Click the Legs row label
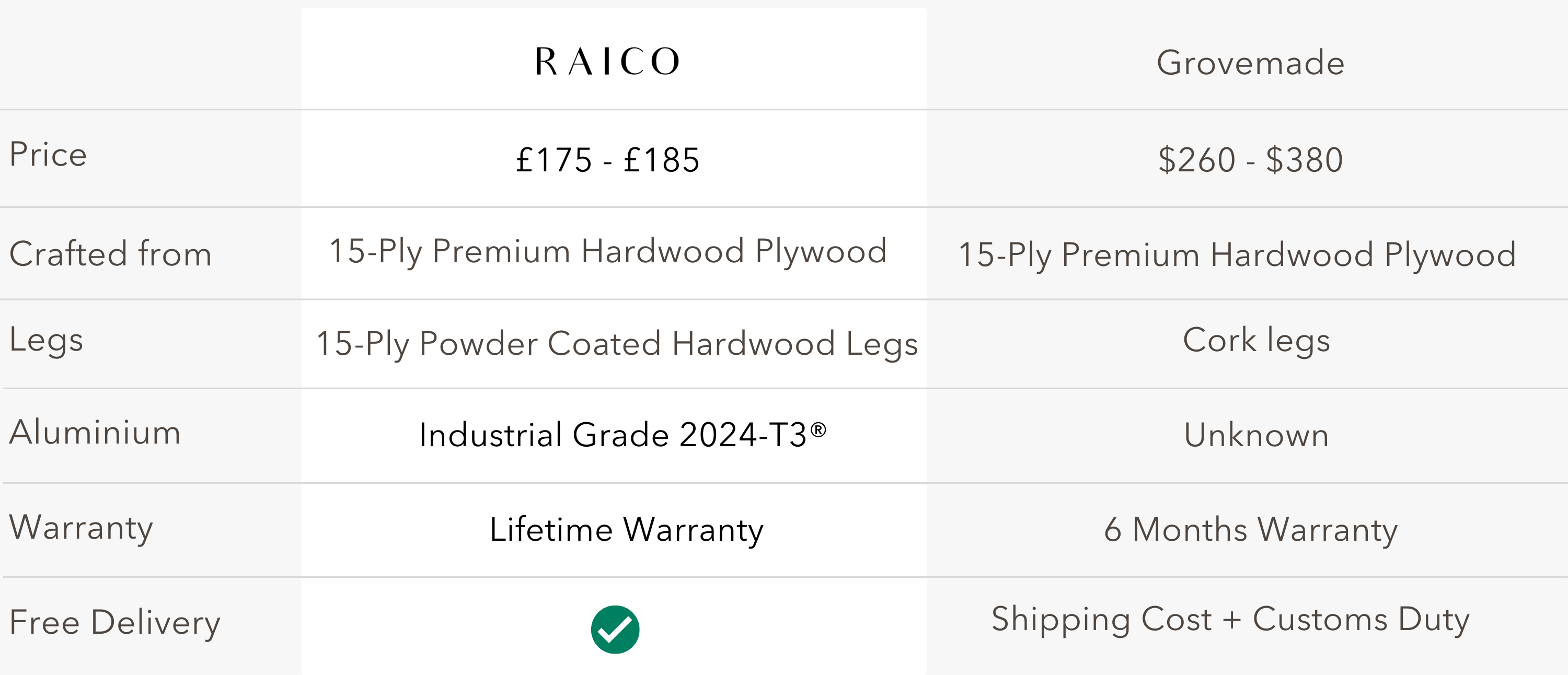 [47, 341]
